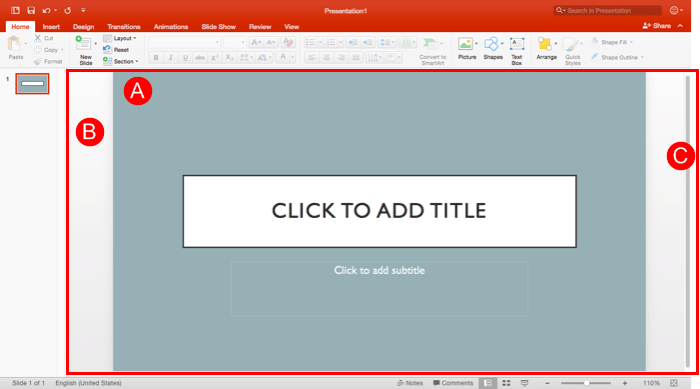Image resolution: width=700 pixels, height=389 pixels.
Task: Switch to Slide Sorter grid view
Action: coord(506,383)
